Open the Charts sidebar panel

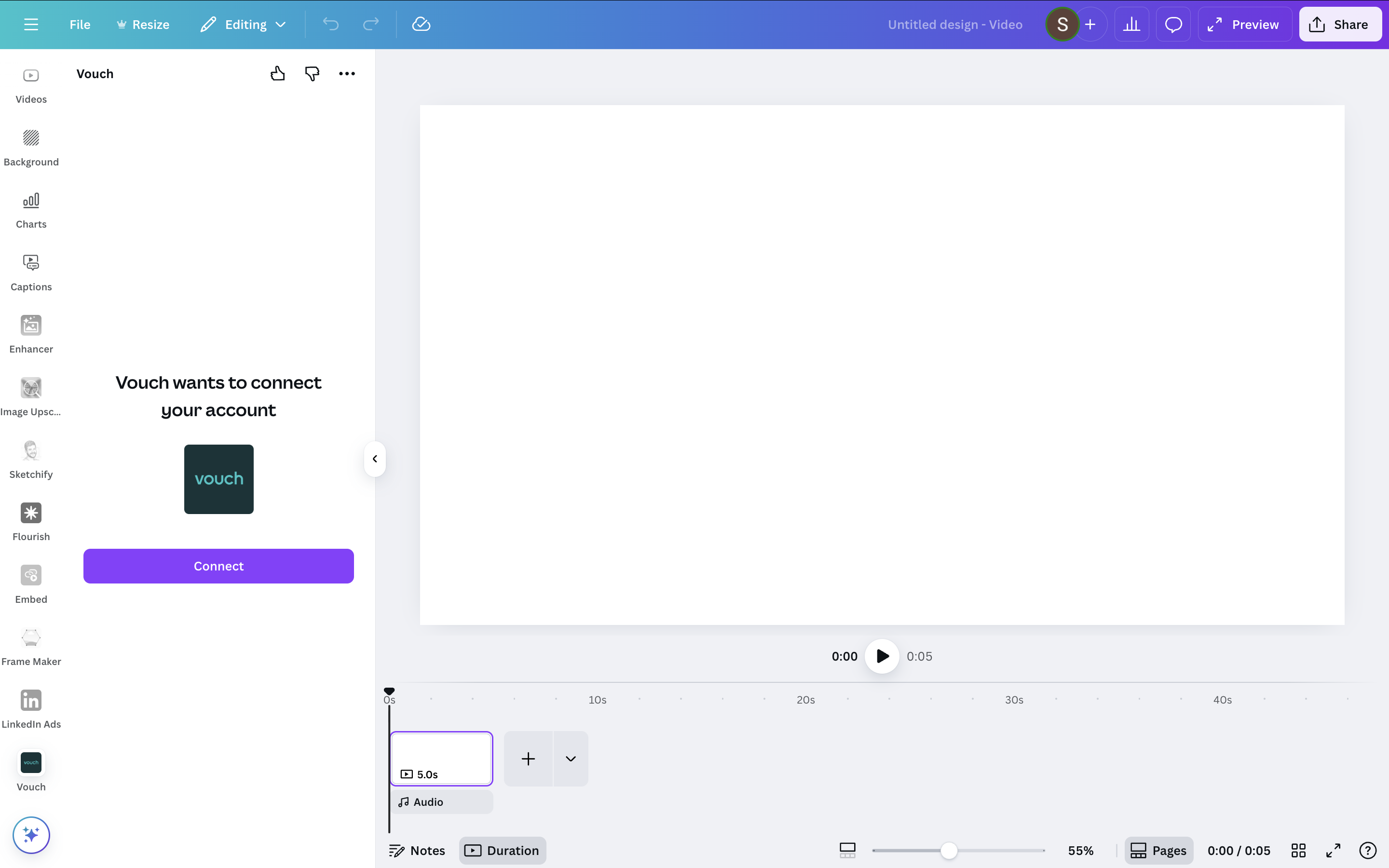pos(31,211)
